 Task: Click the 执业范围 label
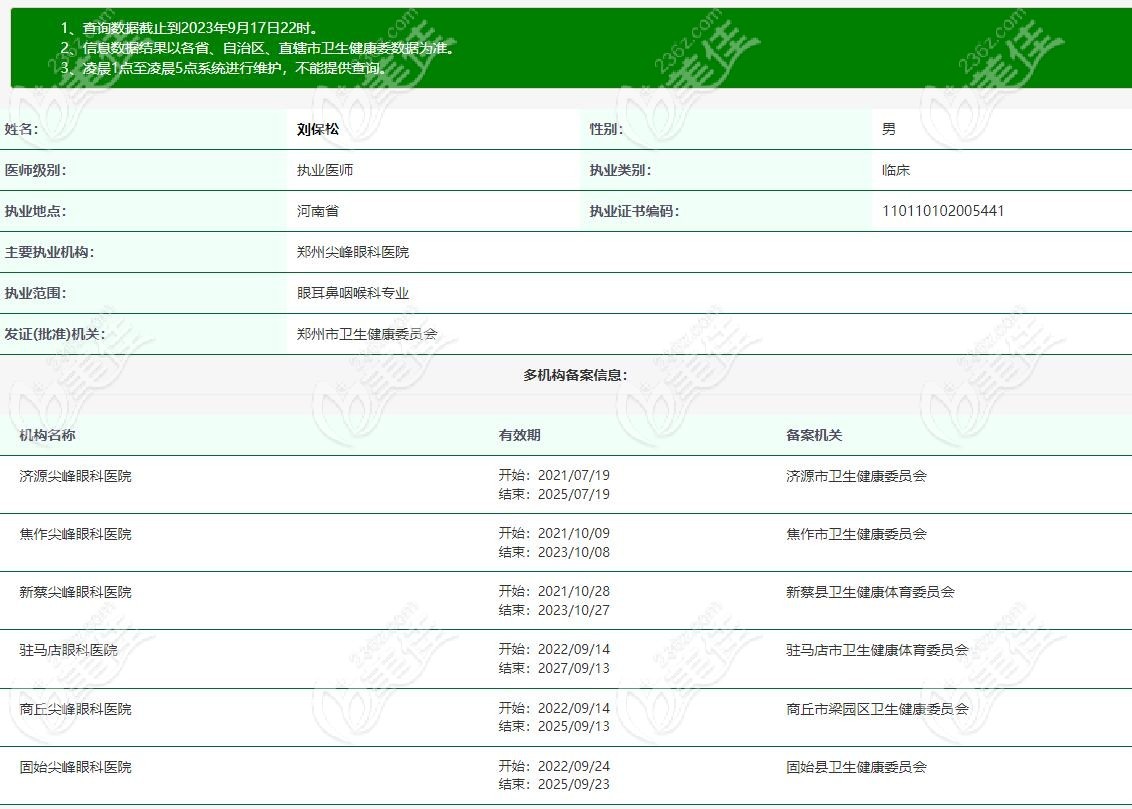pyautogui.click(x=35, y=293)
